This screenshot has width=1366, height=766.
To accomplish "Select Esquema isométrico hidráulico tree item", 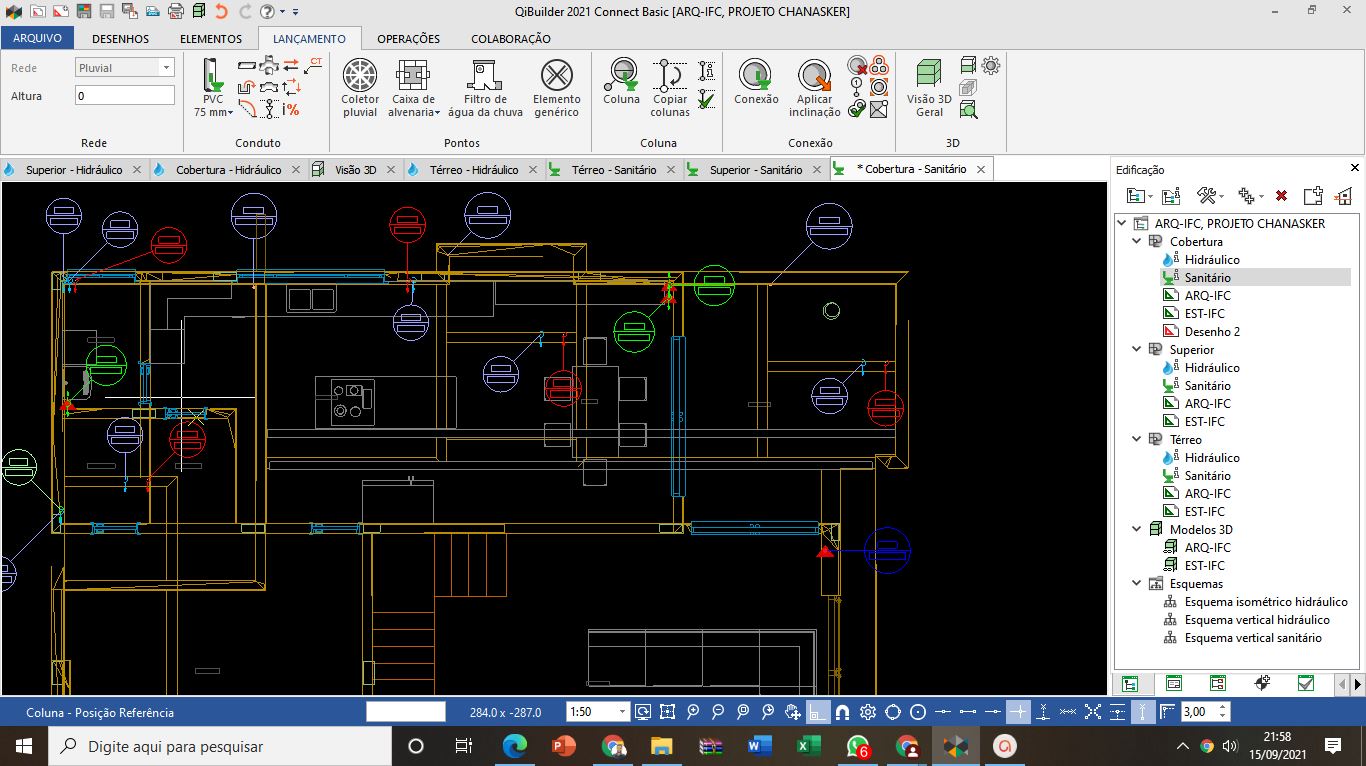I will click(1266, 601).
